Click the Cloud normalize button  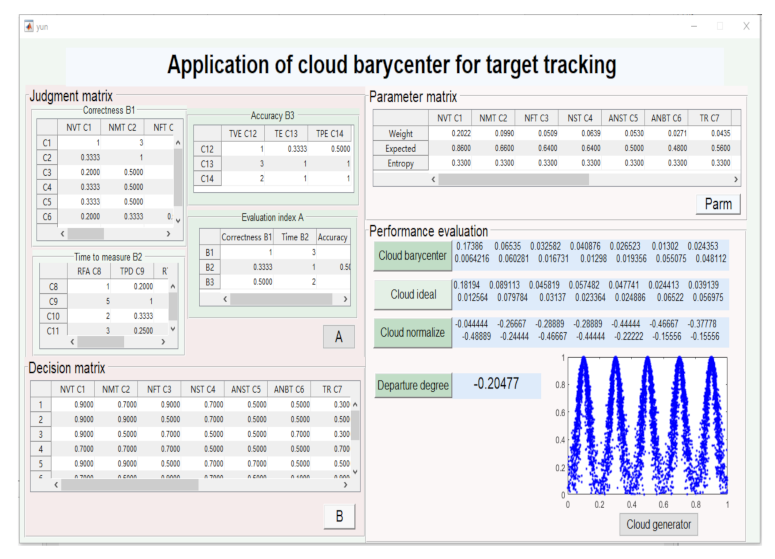411,332
